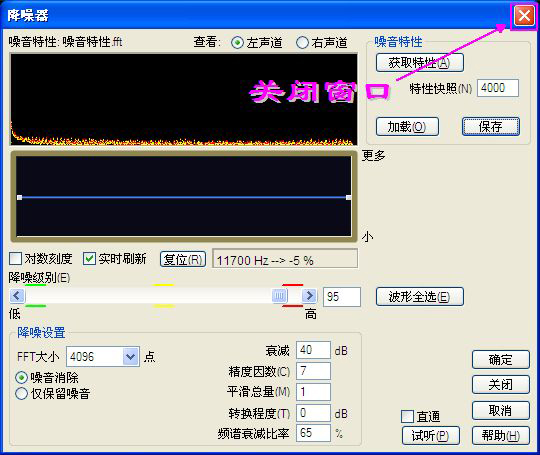Click the left control point of the curve
This screenshot has width=540, height=455.
(20, 197)
